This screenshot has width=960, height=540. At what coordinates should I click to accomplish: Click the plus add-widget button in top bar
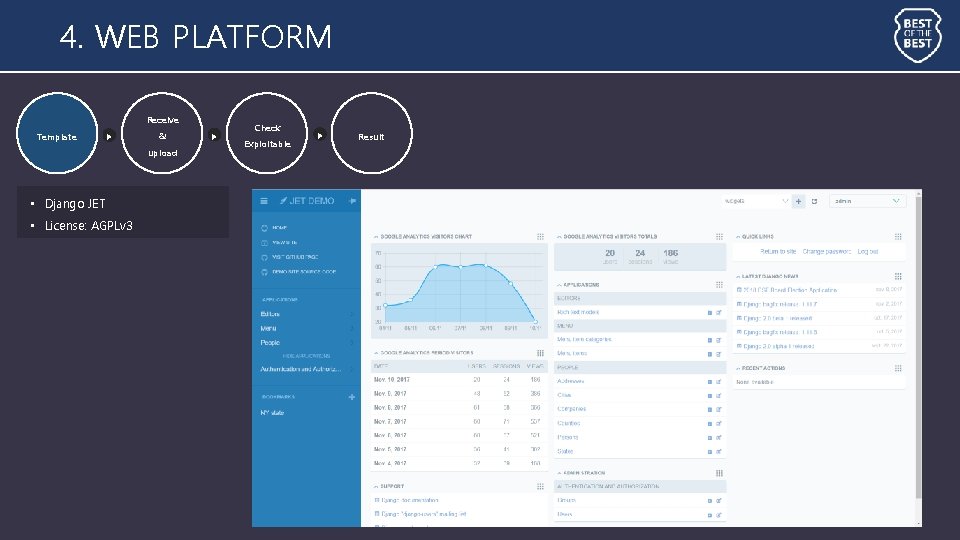pos(798,201)
